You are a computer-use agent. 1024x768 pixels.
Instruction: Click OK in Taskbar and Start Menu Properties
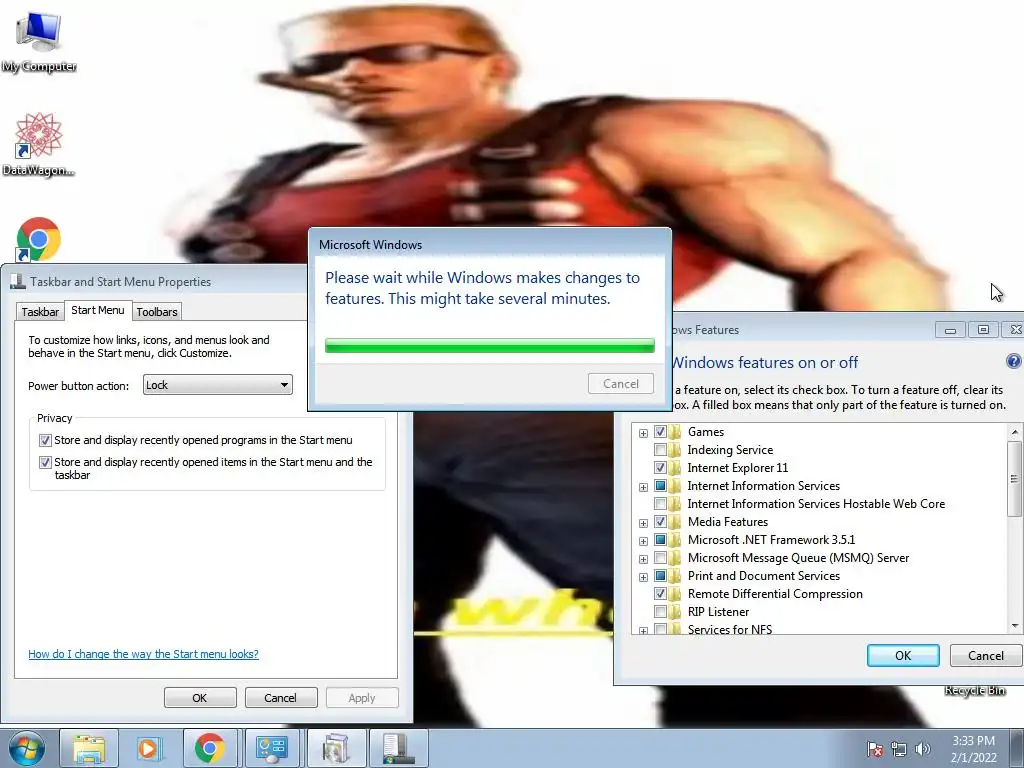(x=200, y=697)
